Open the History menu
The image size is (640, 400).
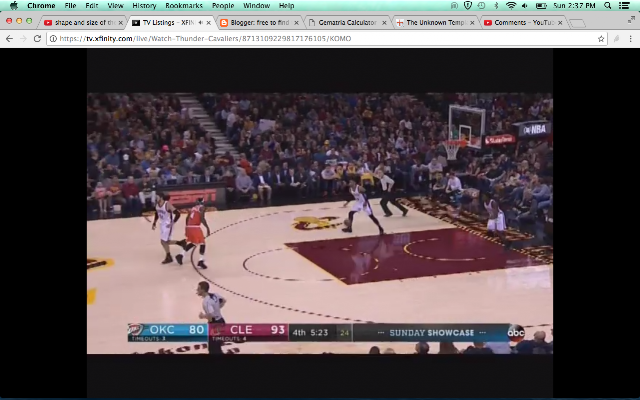point(144,6)
